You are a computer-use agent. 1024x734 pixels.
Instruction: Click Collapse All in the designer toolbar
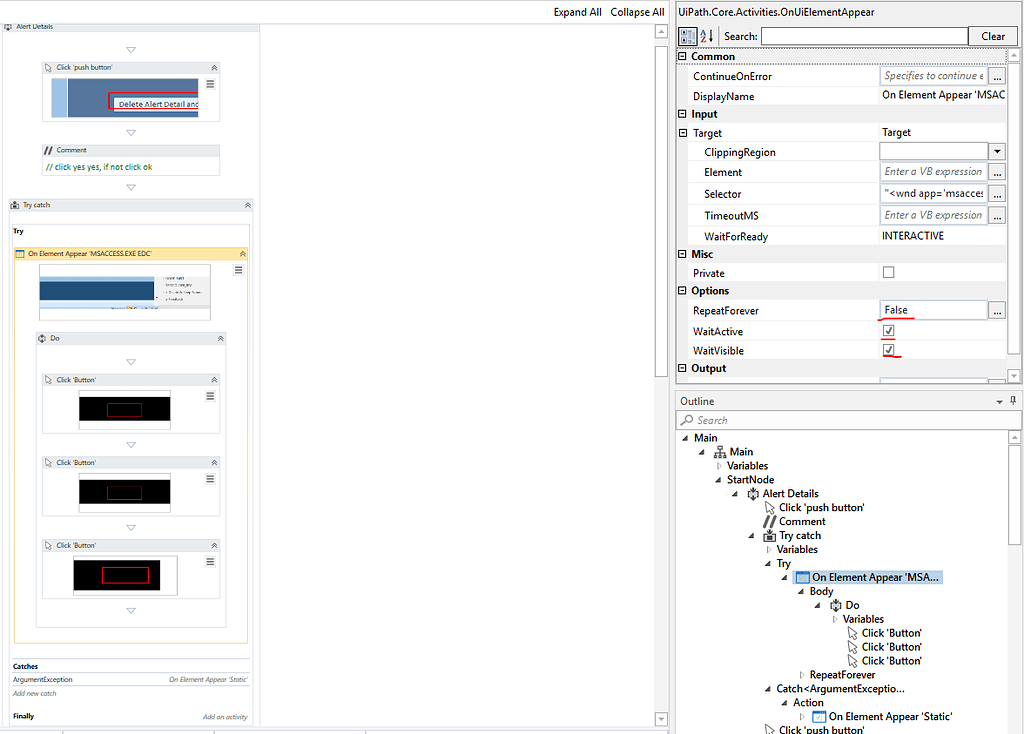[637, 12]
